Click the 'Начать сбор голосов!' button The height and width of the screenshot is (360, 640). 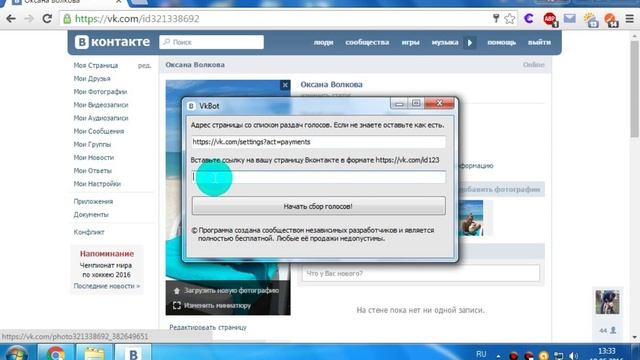click(x=318, y=206)
